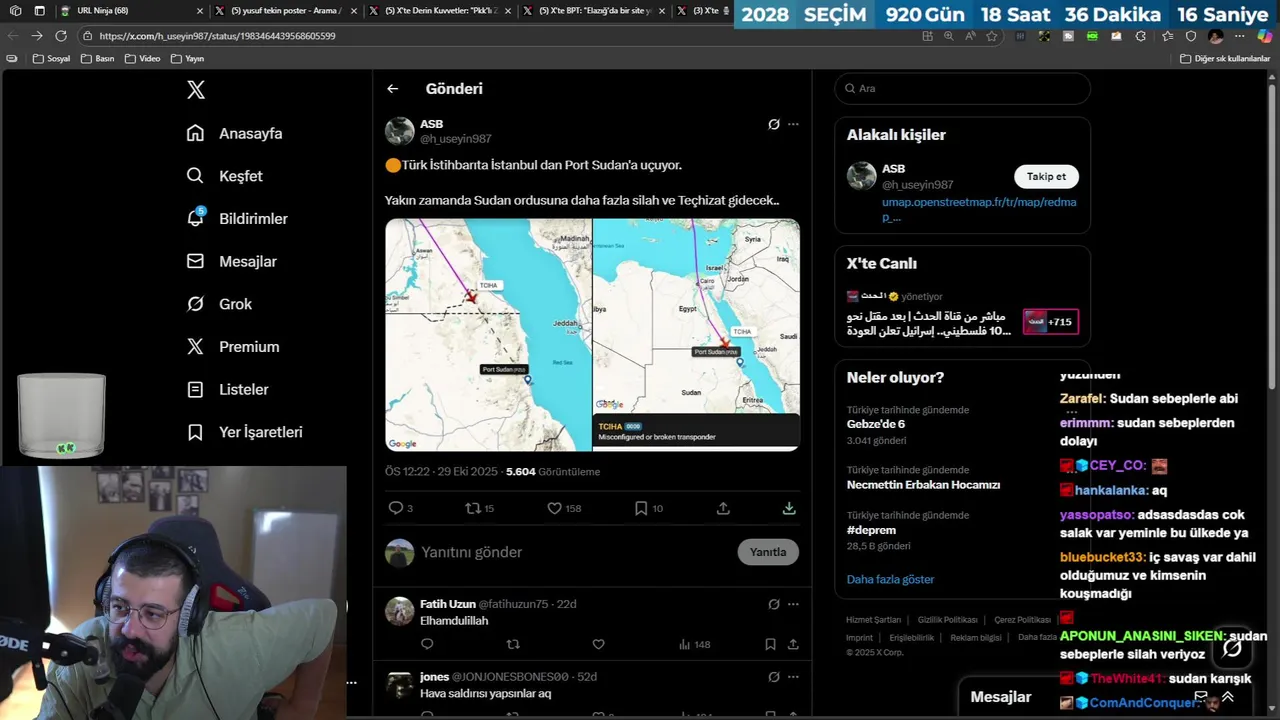Open Fatih Uzun's profile name

pyautogui.click(x=448, y=604)
